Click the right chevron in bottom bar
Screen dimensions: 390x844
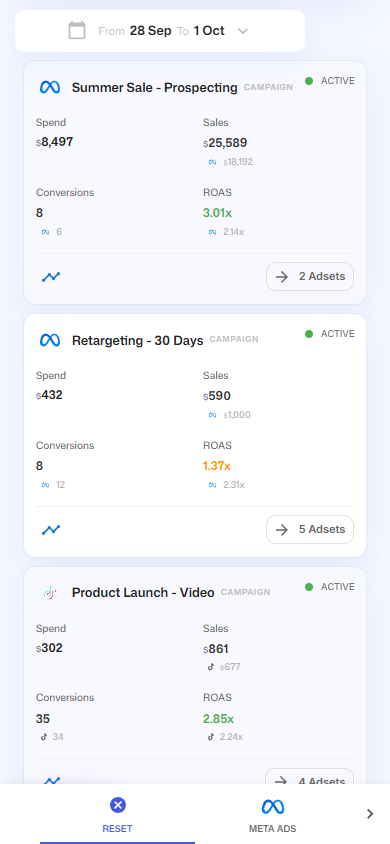(x=370, y=814)
